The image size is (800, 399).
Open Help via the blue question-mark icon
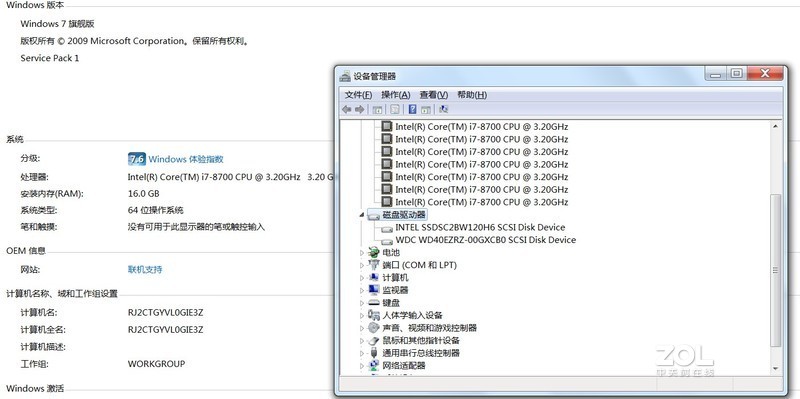point(413,109)
